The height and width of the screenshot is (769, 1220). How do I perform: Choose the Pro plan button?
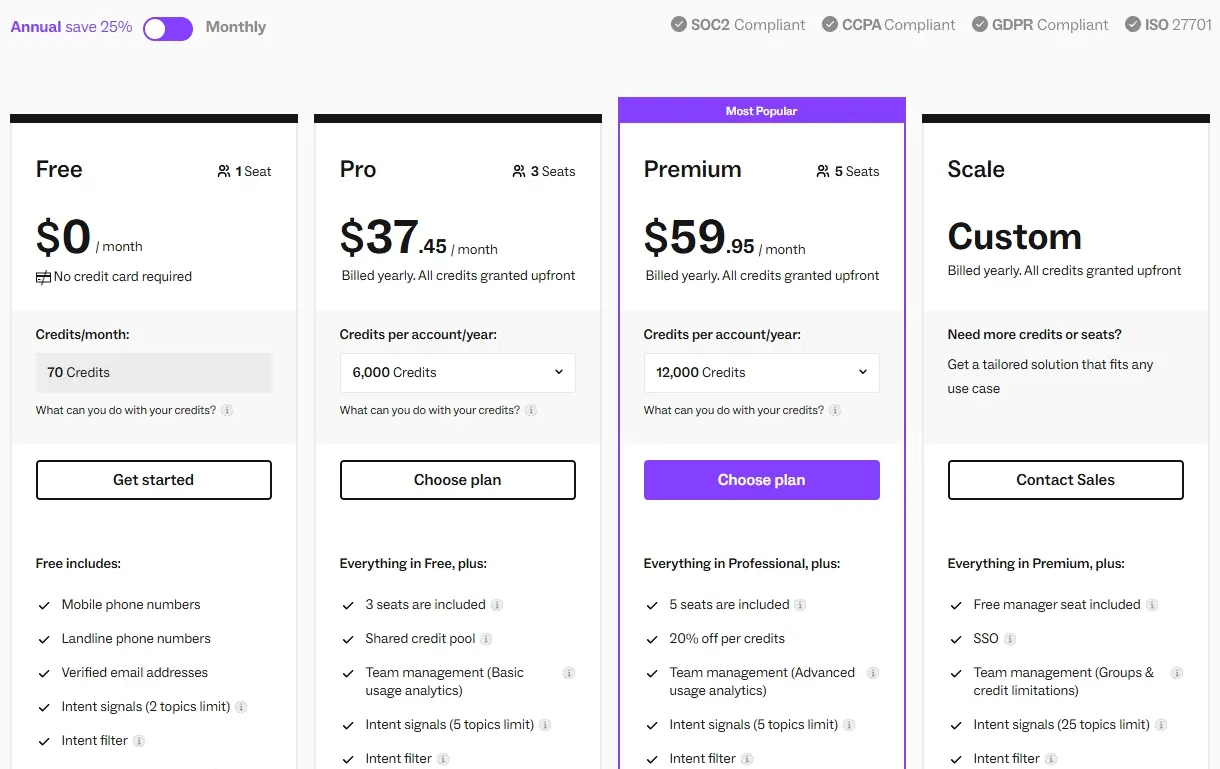point(457,480)
